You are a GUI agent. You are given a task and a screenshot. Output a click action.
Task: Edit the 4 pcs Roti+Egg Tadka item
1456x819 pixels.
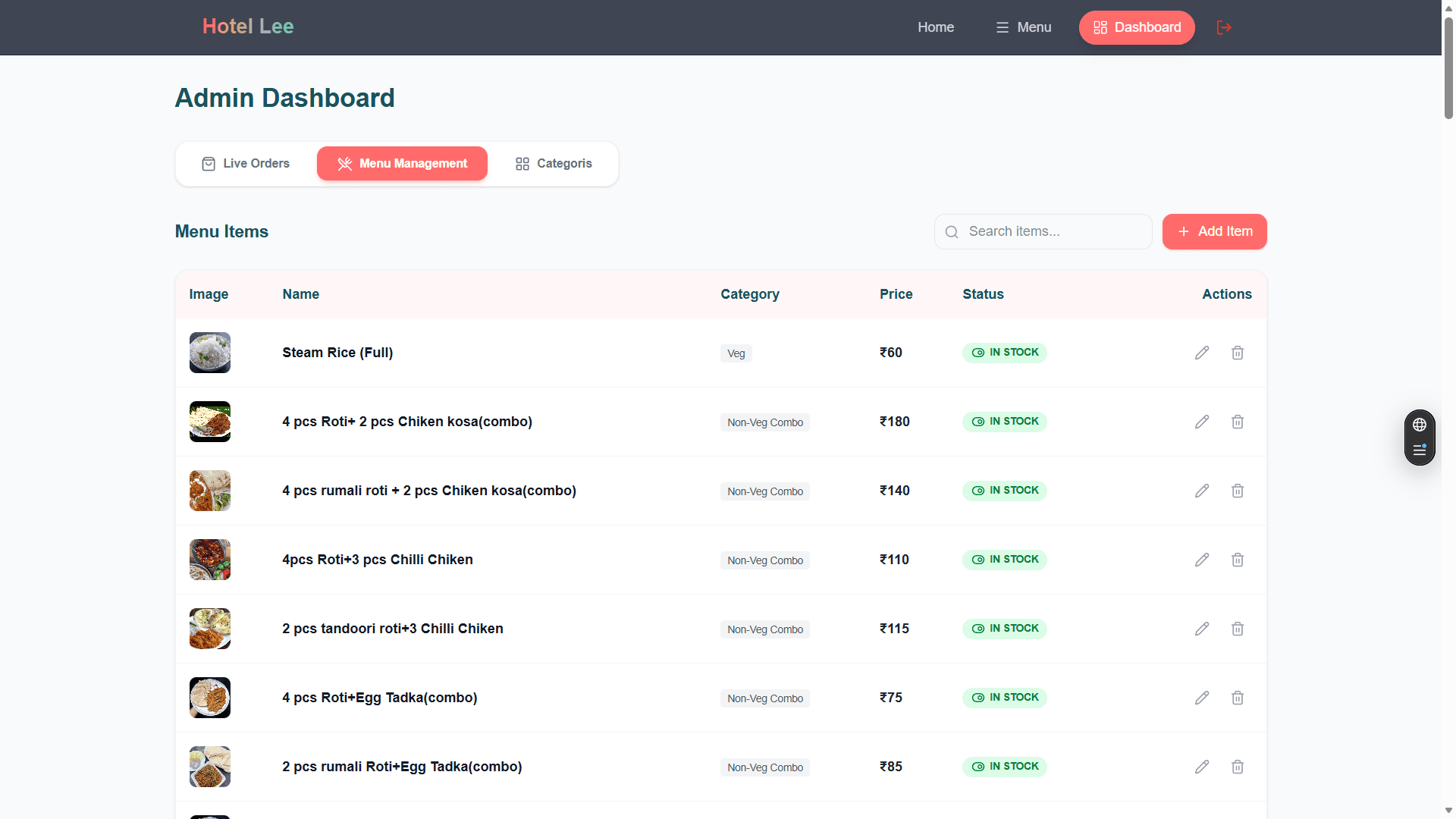click(x=1202, y=698)
